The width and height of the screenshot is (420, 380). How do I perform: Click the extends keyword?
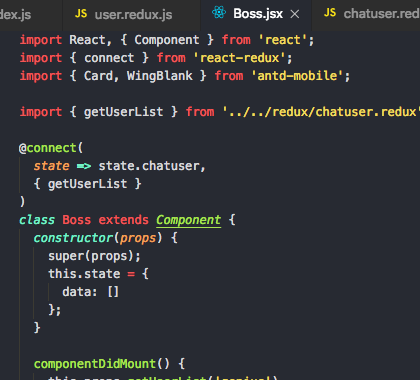coord(123,220)
